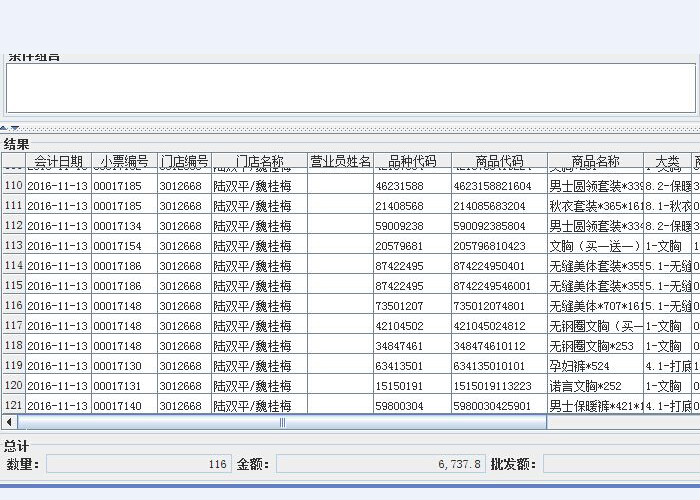Click the expand-down arrow on the splitter bar
This screenshot has width=700, height=500.
pos(14,128)
